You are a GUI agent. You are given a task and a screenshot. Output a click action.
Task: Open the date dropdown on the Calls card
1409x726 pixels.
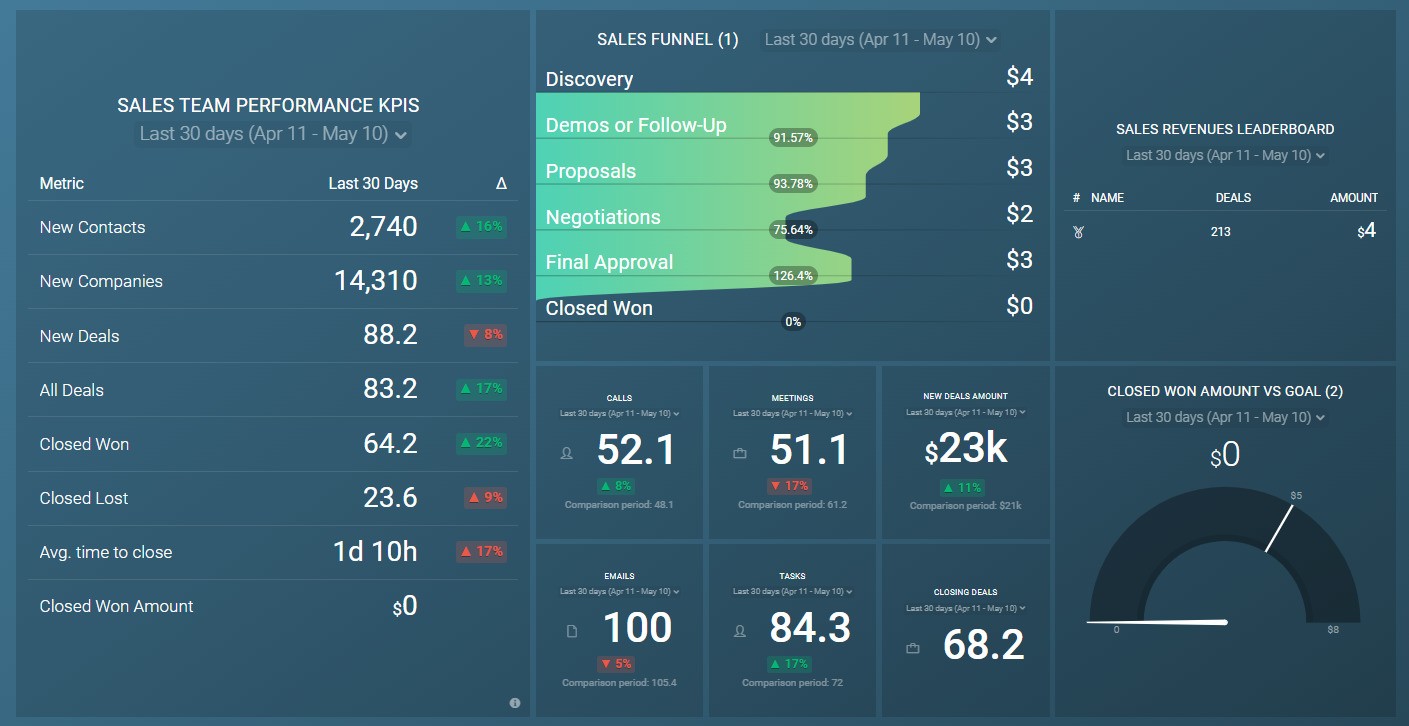[x=618, y=411]
